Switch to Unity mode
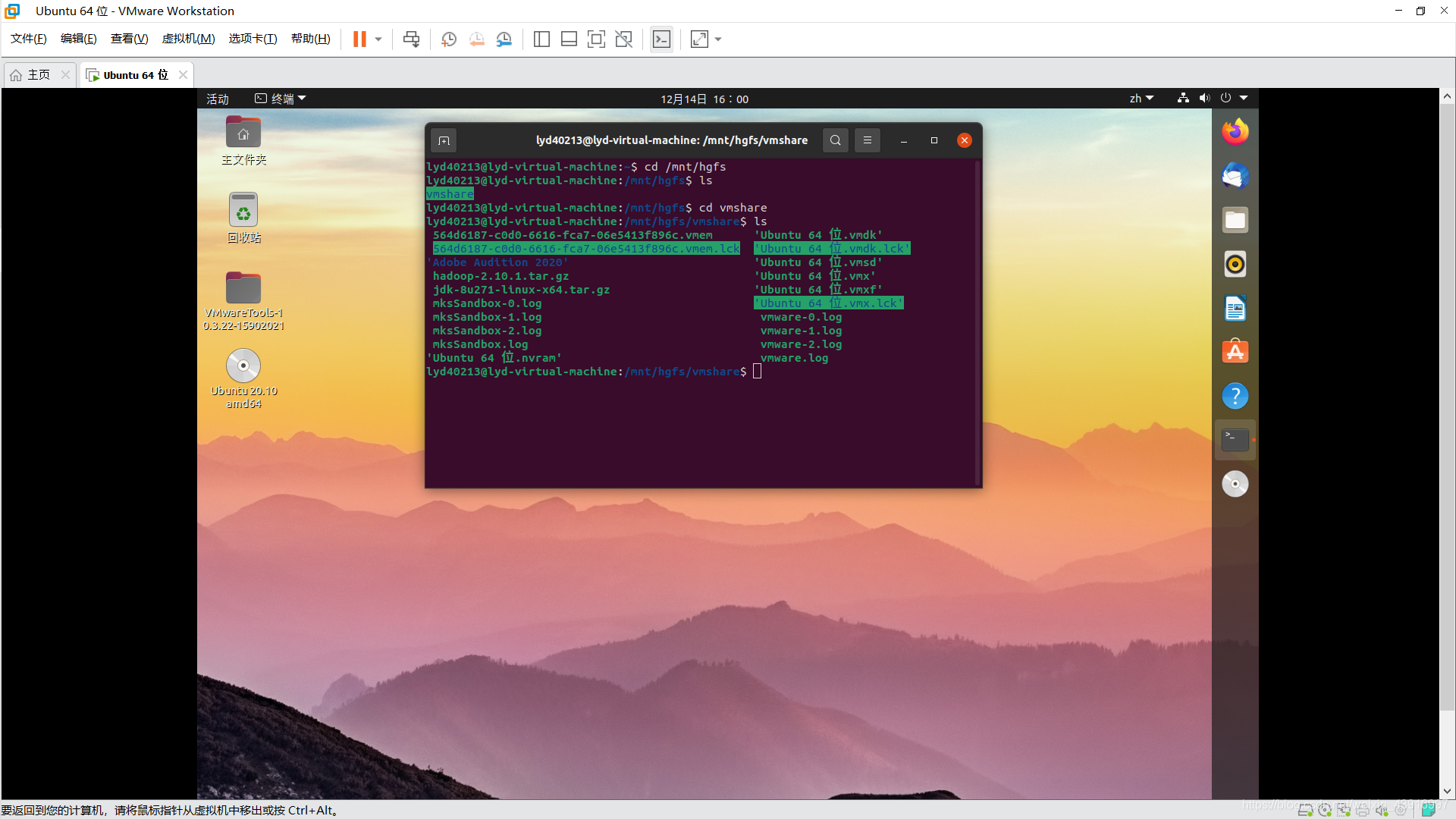 click(x=624, y=39)
